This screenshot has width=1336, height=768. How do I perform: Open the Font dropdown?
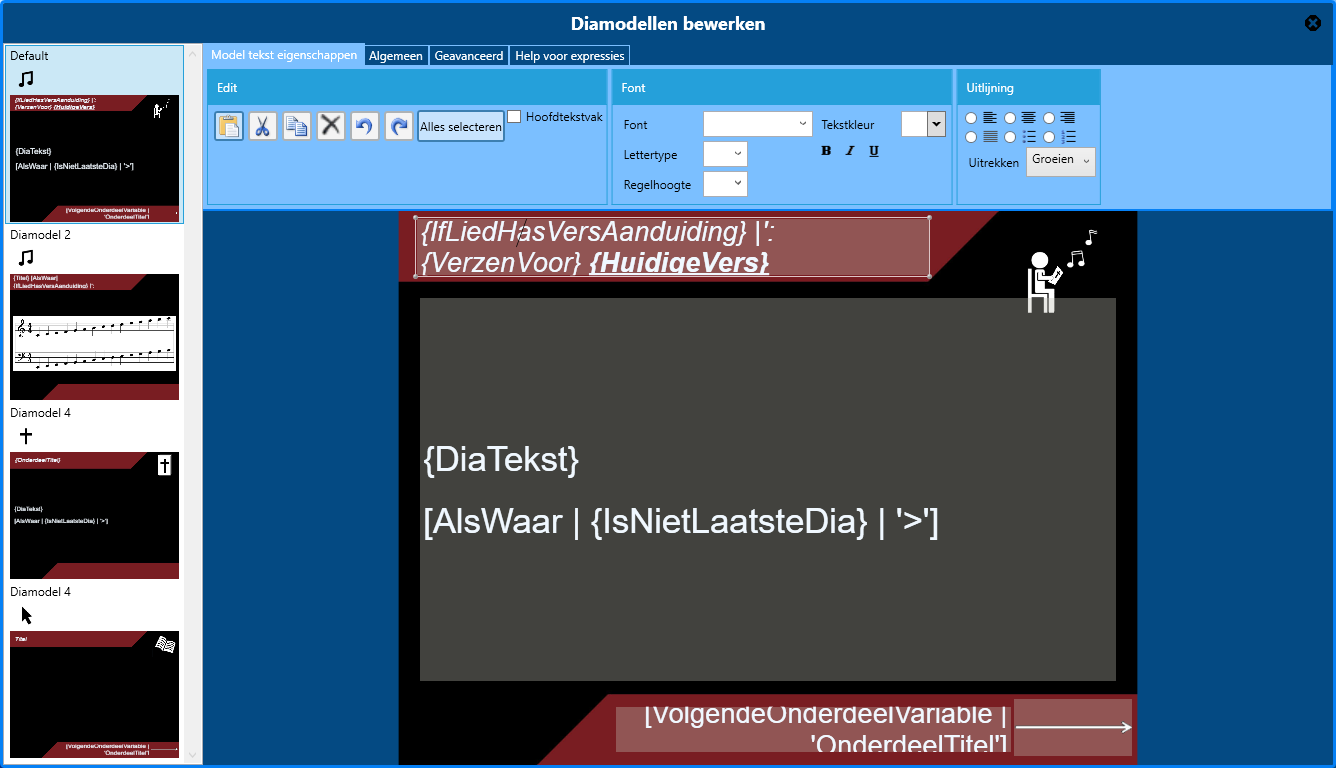click(x=757, y=124)
